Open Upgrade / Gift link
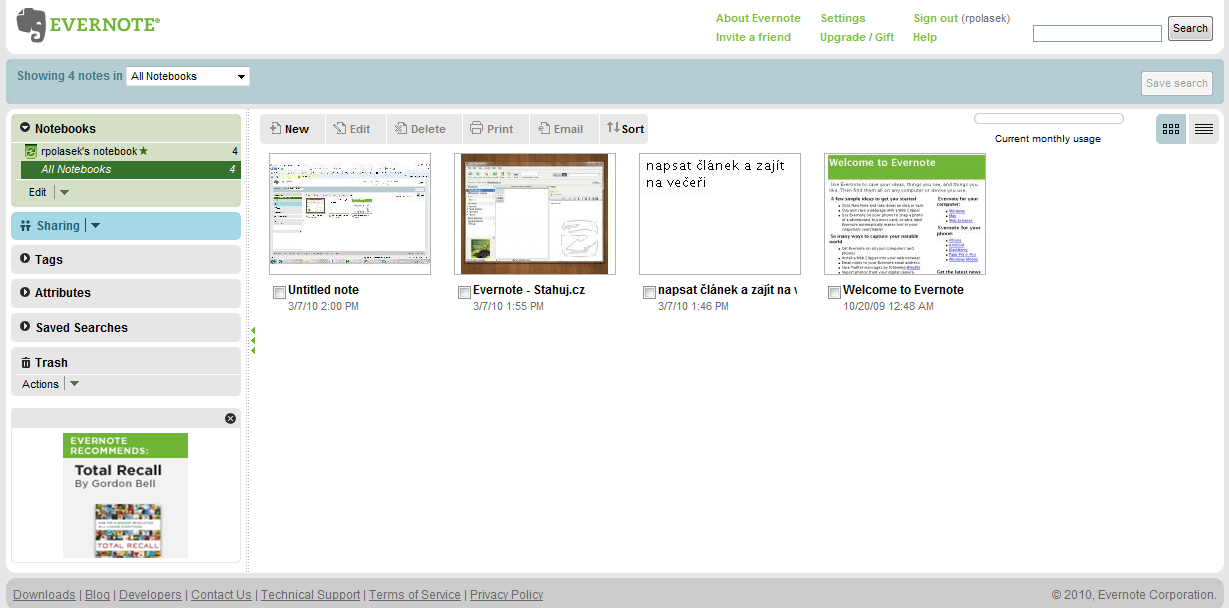 (857, 37)
